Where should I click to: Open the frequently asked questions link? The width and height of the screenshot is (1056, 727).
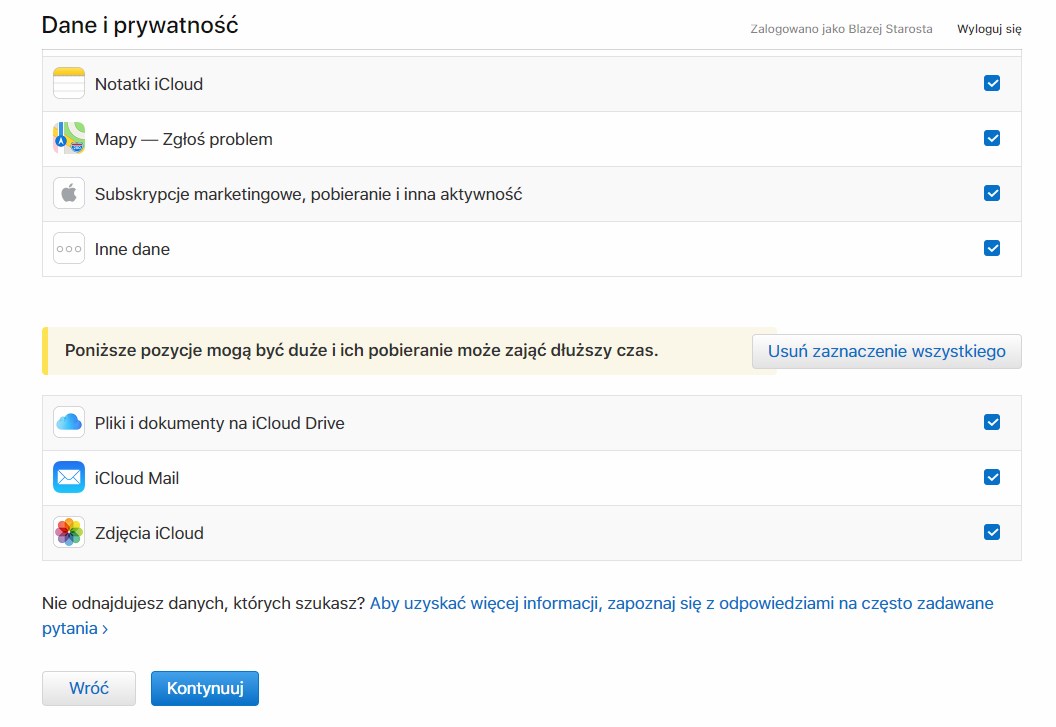tap(517, 616)
